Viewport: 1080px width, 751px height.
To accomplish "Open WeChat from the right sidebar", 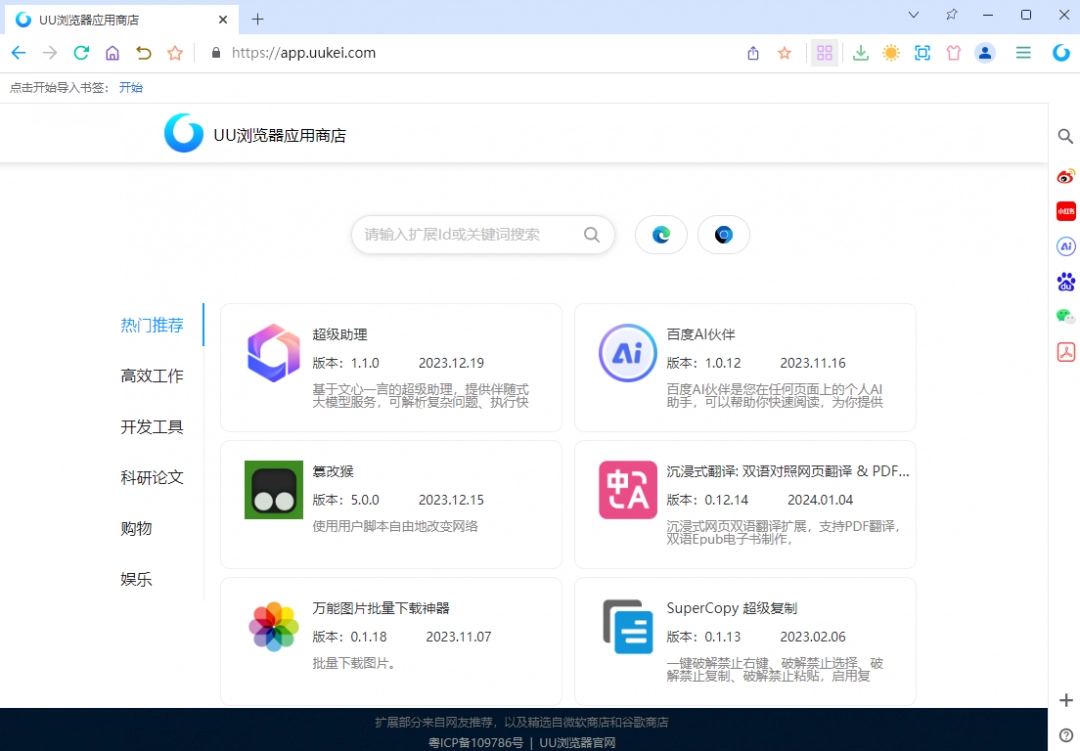I will (x=1065, y=316).
